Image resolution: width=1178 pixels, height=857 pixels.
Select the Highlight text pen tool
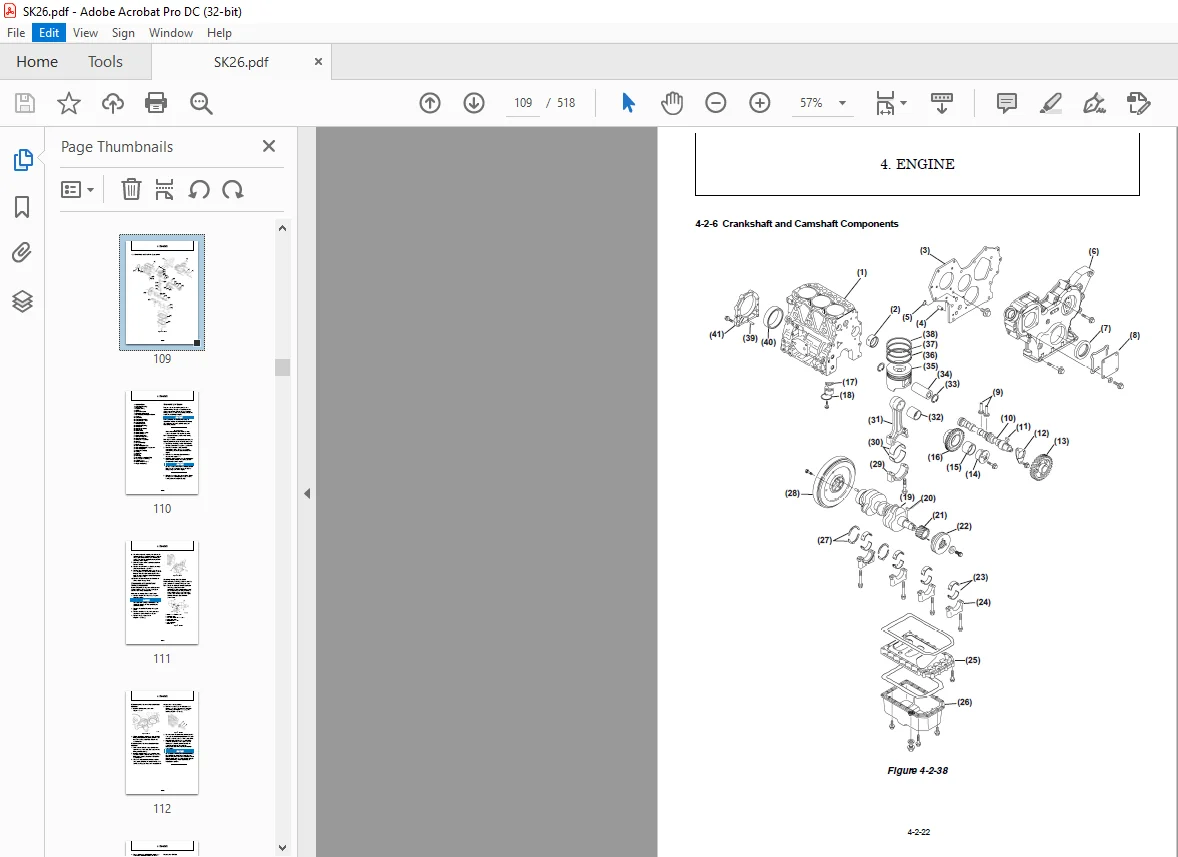click(x=1050, y=103)
